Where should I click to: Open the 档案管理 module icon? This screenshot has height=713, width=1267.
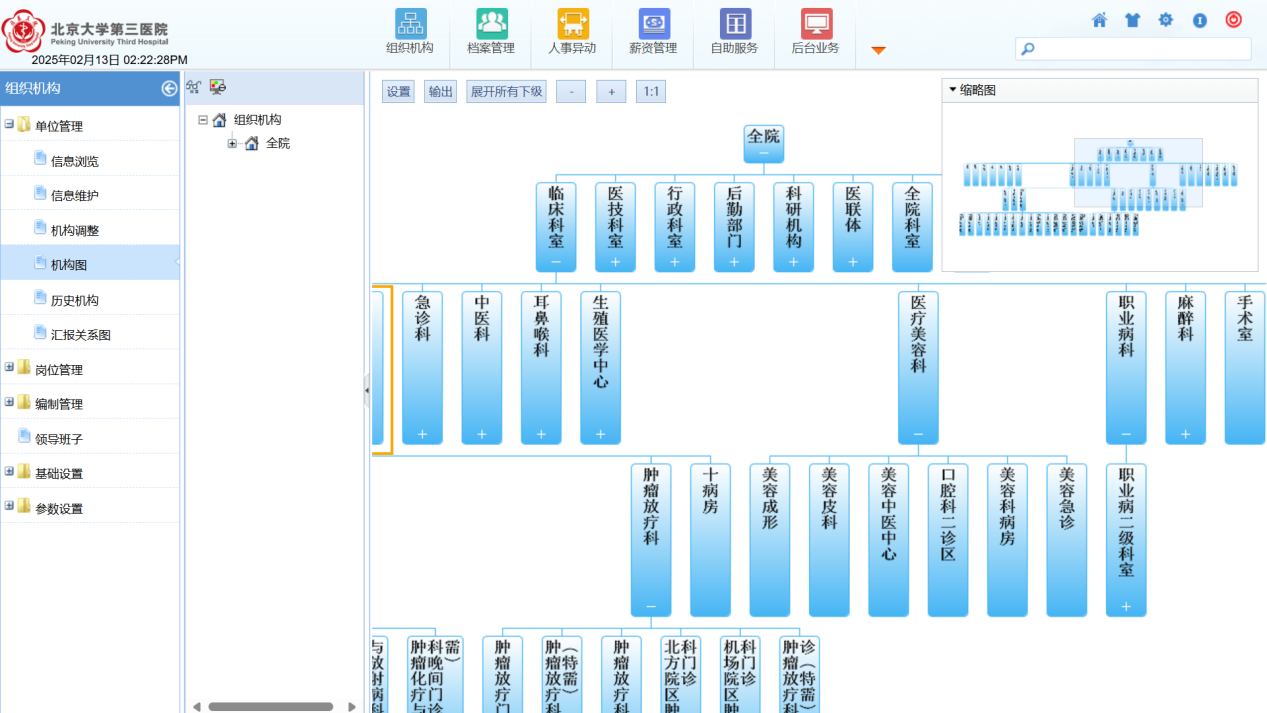point(491,24)
